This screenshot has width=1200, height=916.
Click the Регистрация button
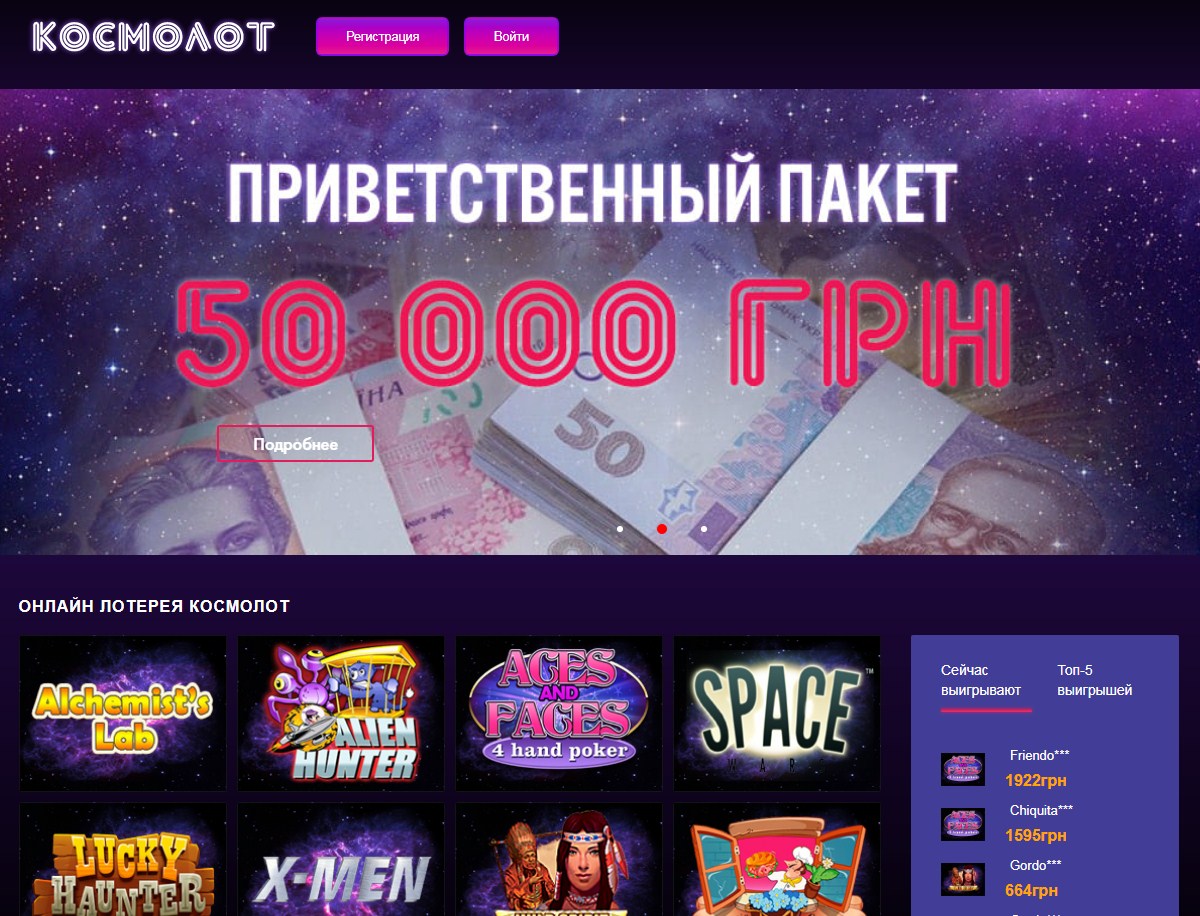[382, 36]
